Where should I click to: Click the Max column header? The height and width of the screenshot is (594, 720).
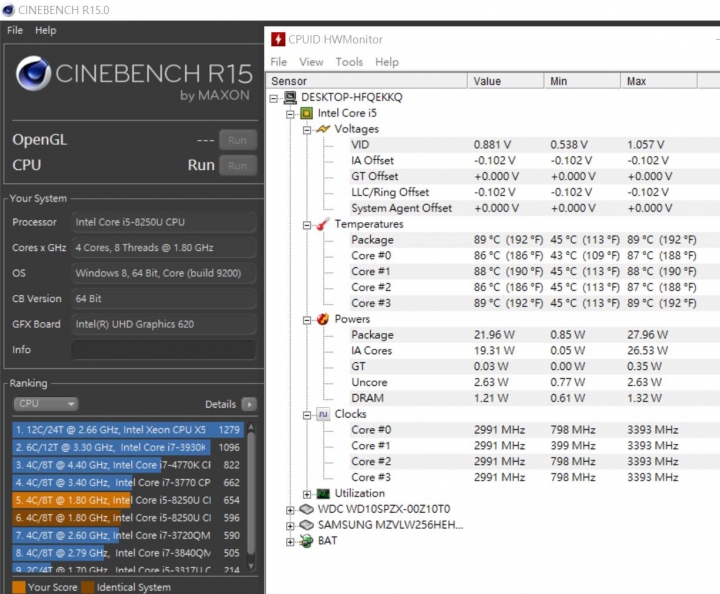(659, 81)
